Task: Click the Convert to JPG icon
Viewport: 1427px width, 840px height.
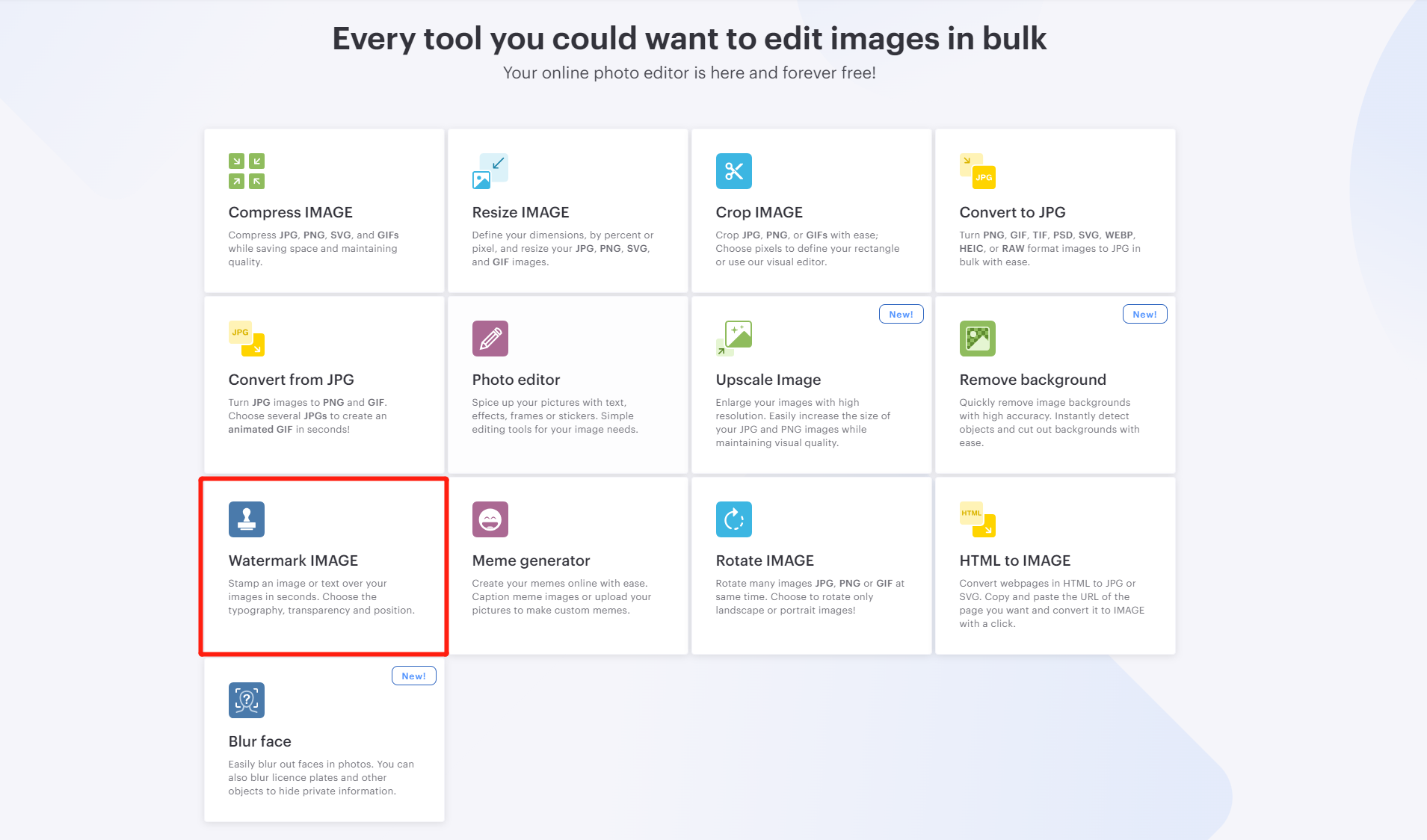Action: coord(978,171)
